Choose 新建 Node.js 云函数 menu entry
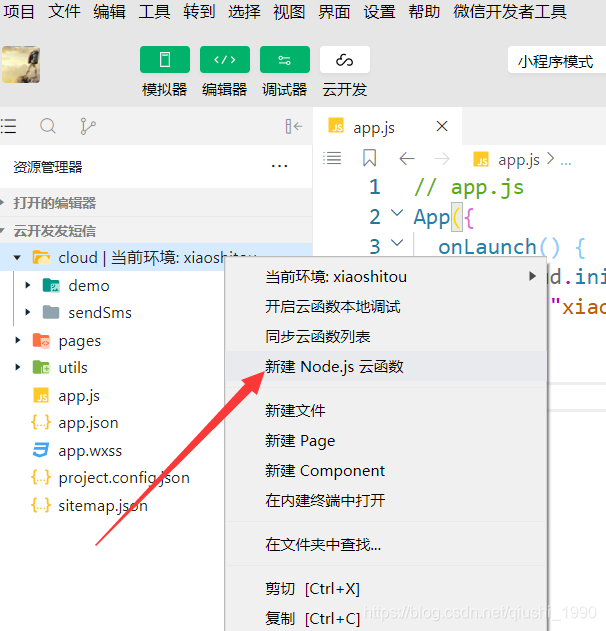 [385, 366]
